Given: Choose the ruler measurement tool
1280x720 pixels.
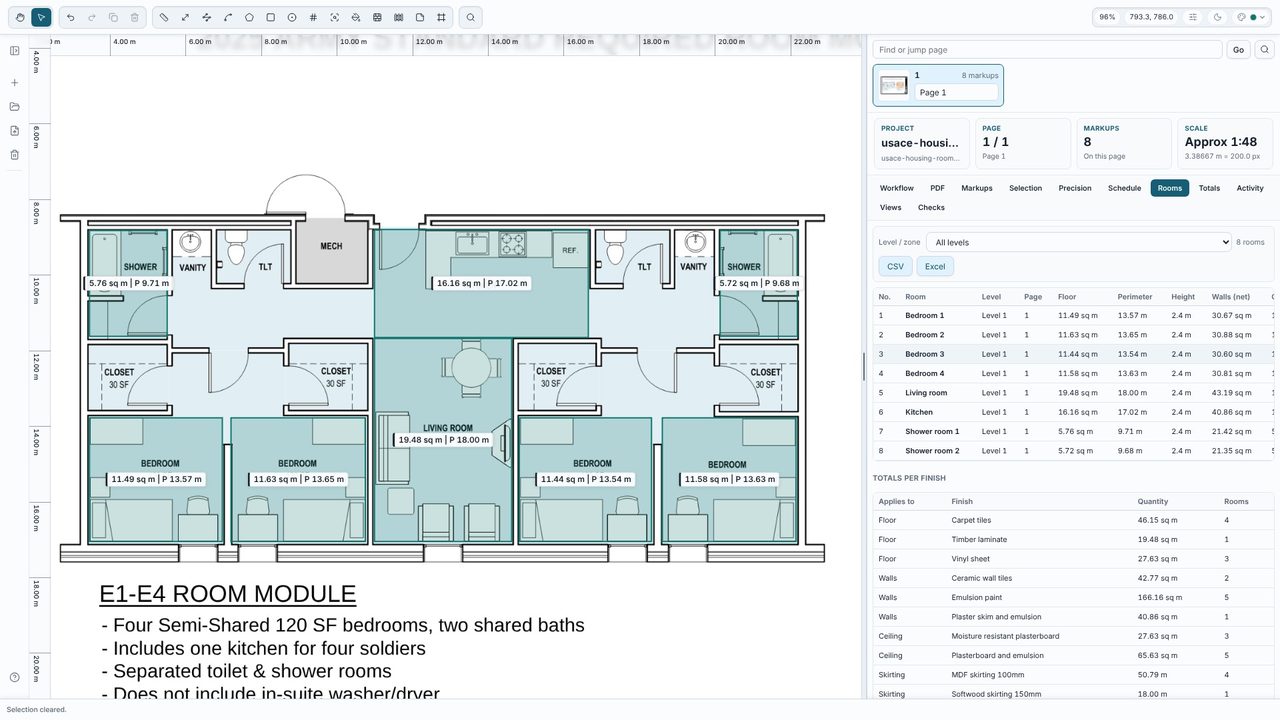Looking at the screenshot, I should 164,17.
